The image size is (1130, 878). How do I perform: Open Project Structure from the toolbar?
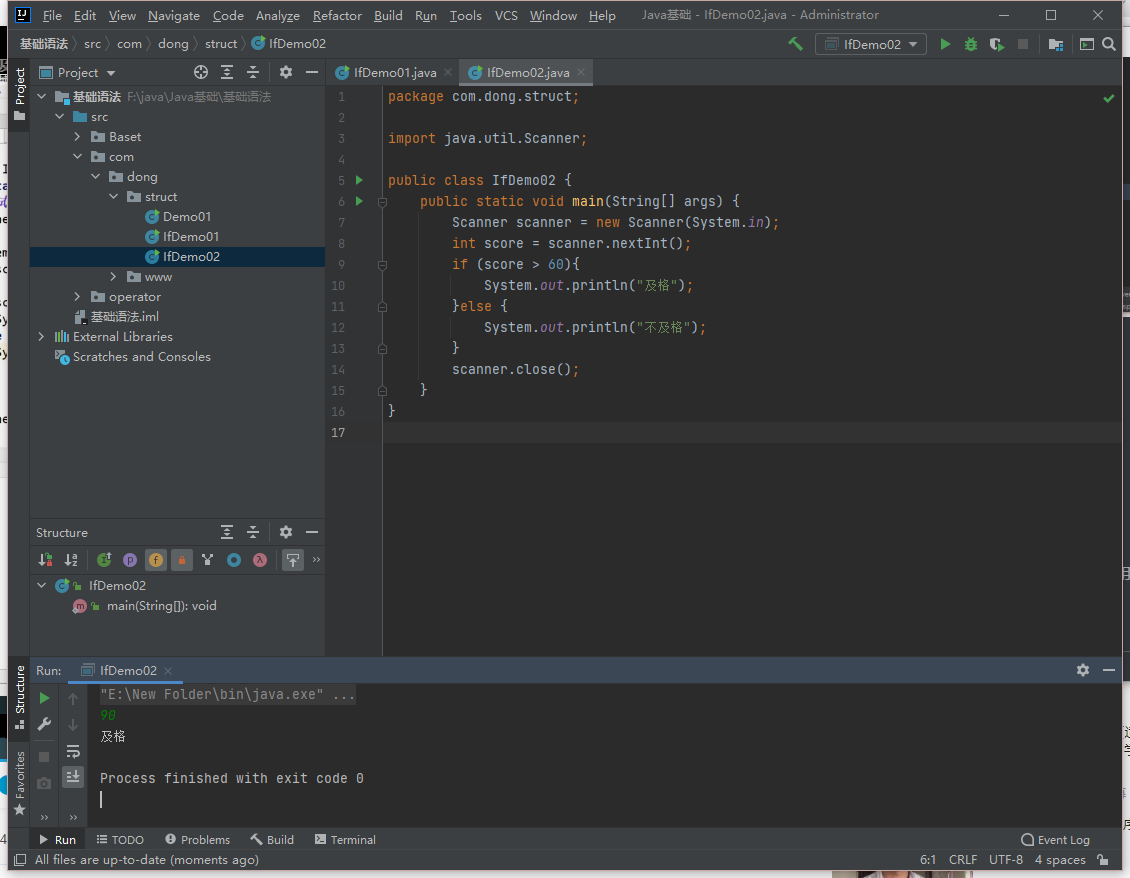tap(1055, 44)
